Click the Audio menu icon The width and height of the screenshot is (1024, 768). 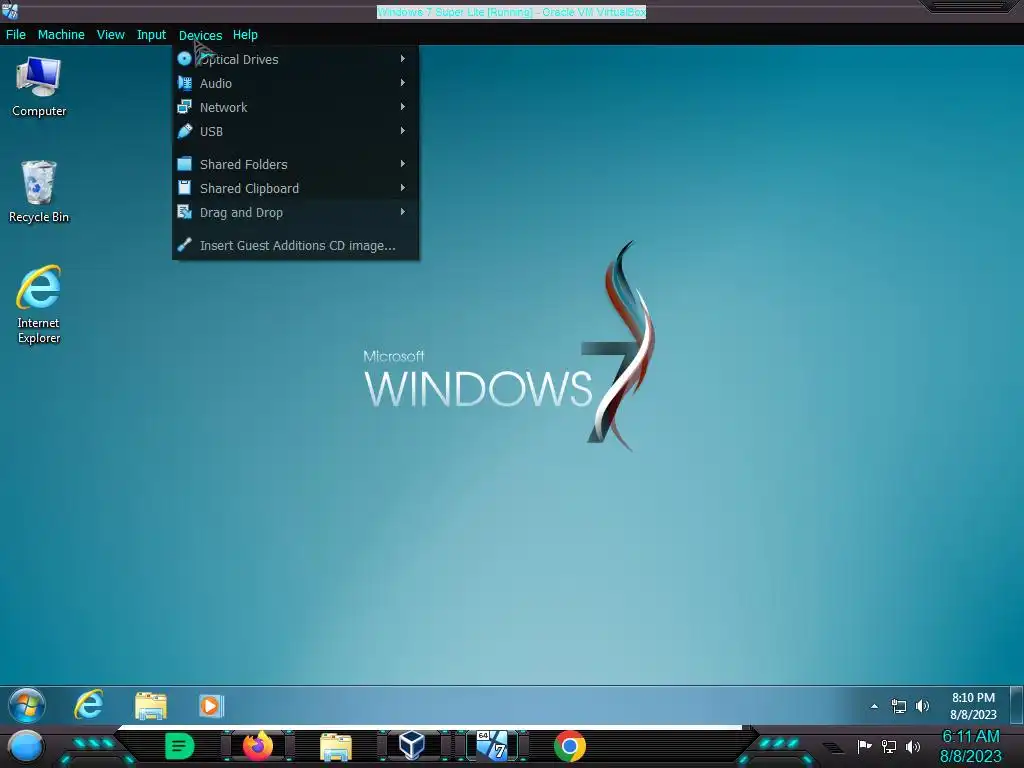(x=185, y=83)
